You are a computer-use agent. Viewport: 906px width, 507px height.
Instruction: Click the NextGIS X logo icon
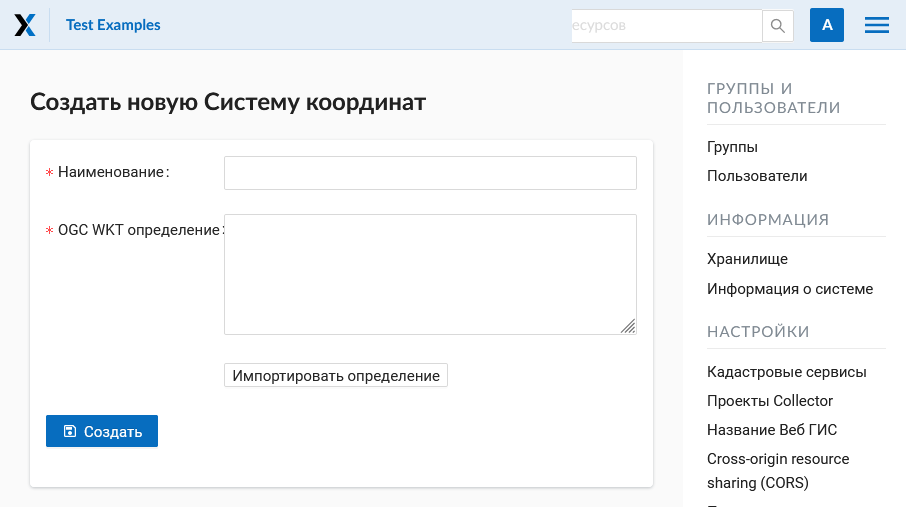[25, 25]
